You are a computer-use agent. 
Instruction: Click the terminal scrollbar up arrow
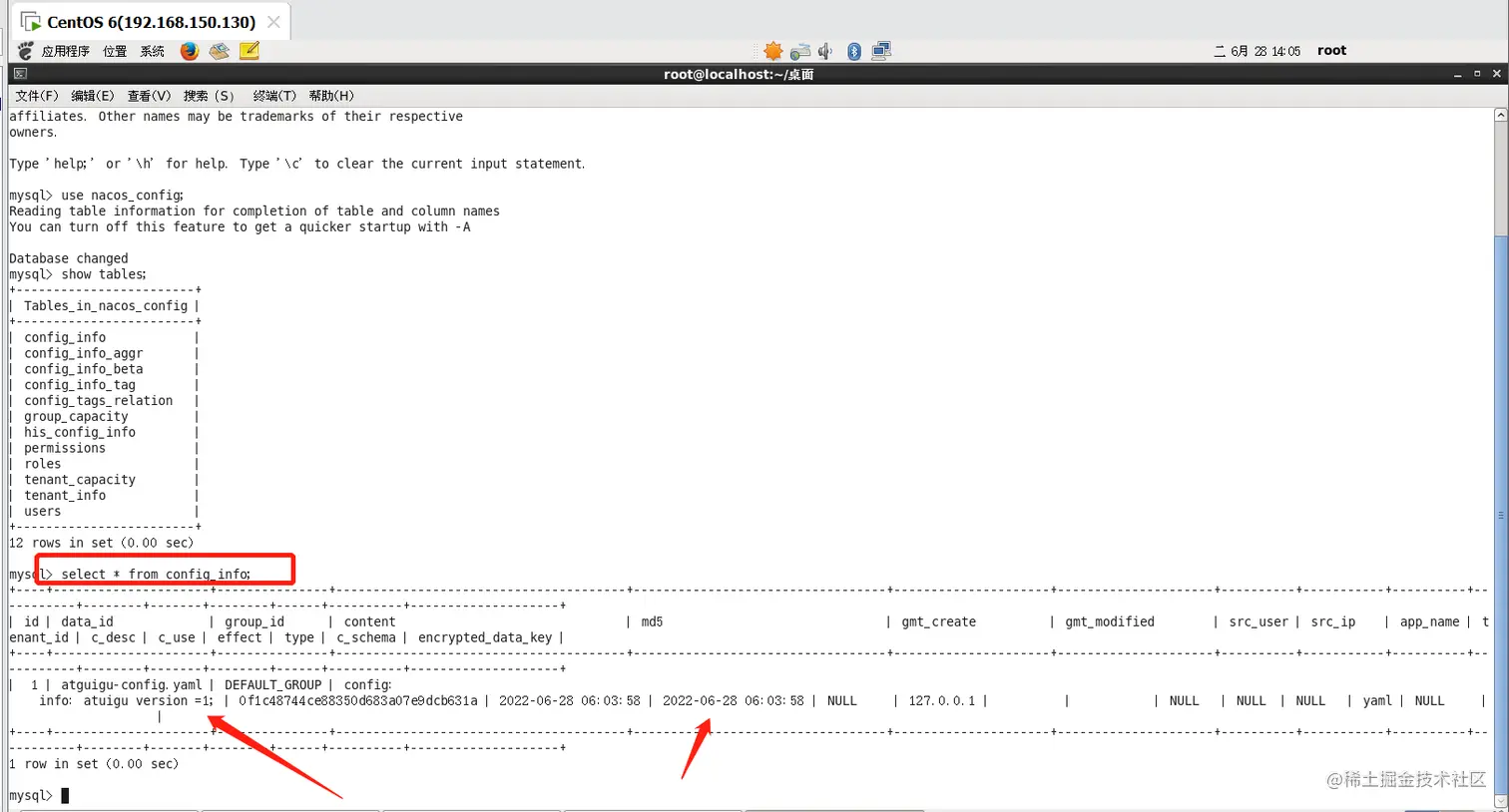(1501, 116)
